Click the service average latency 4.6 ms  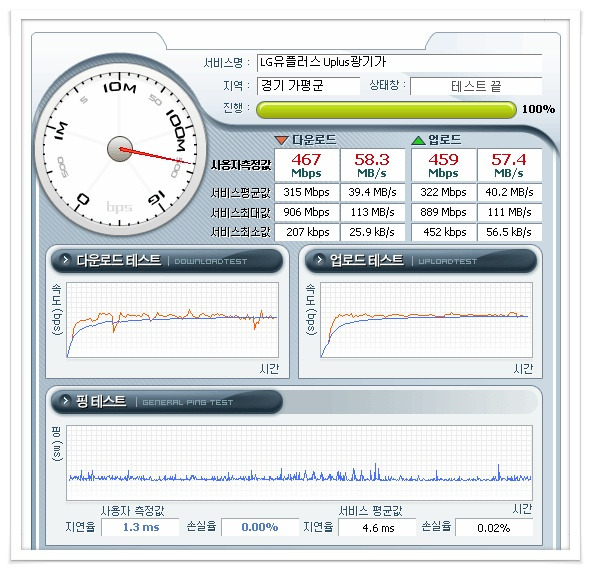377,528
